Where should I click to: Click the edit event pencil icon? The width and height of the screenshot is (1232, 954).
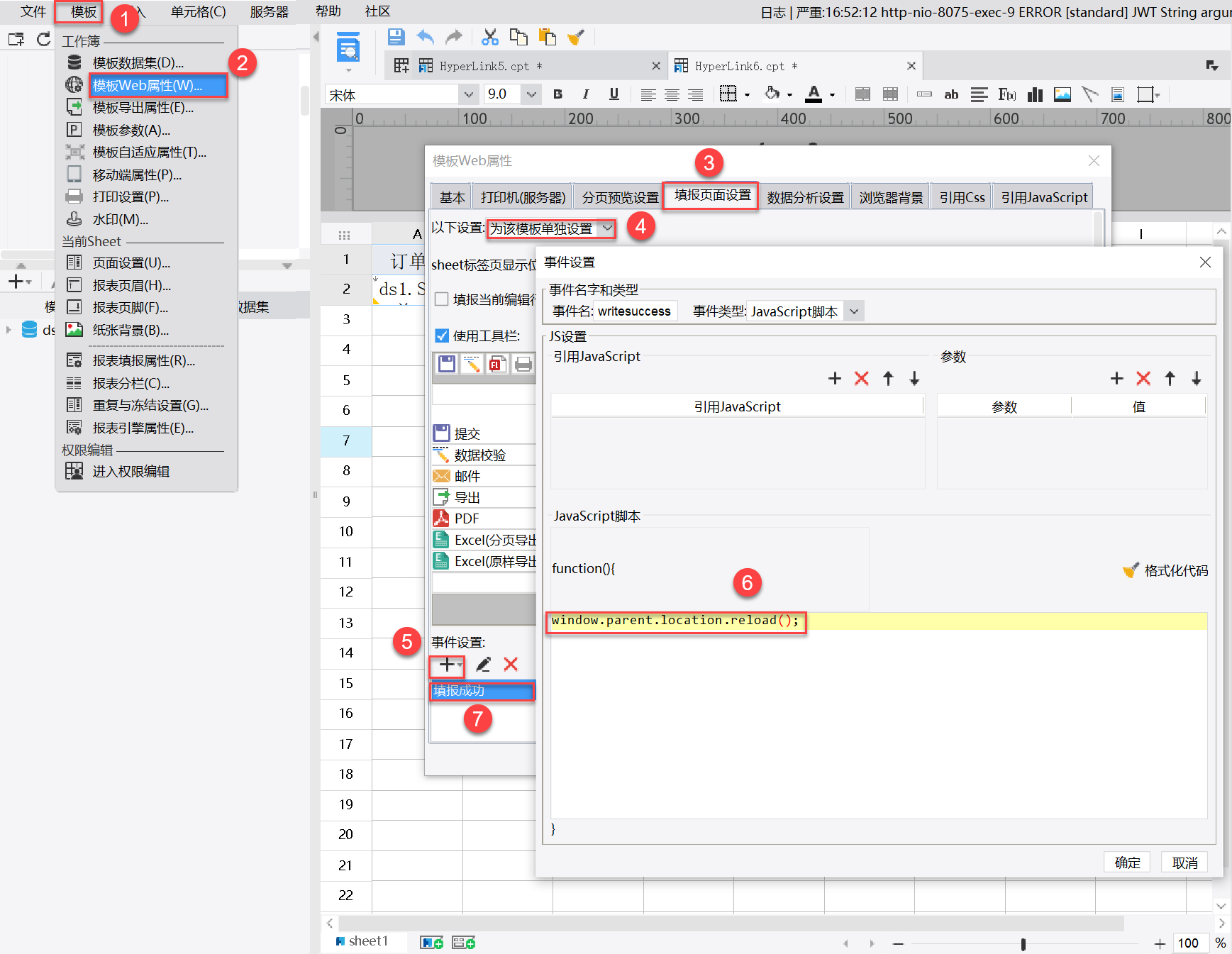pyautogui.click(x=483, y=665)
